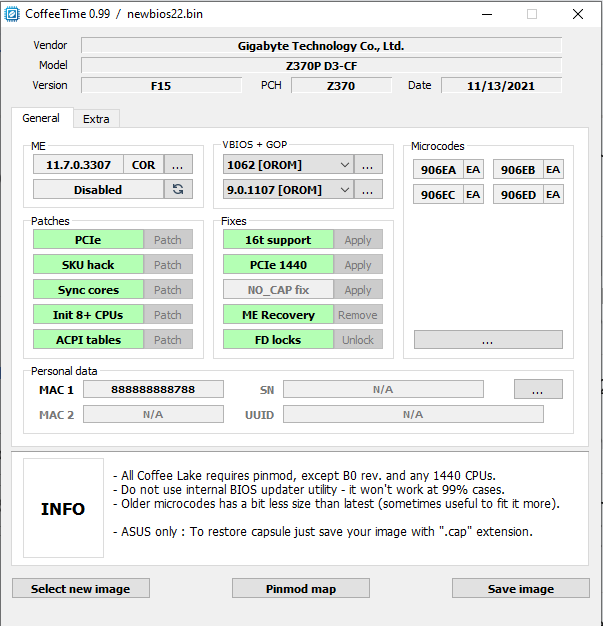
Task: Click the ellipsis button in Personal data
Action: click(x=538, y=389)
